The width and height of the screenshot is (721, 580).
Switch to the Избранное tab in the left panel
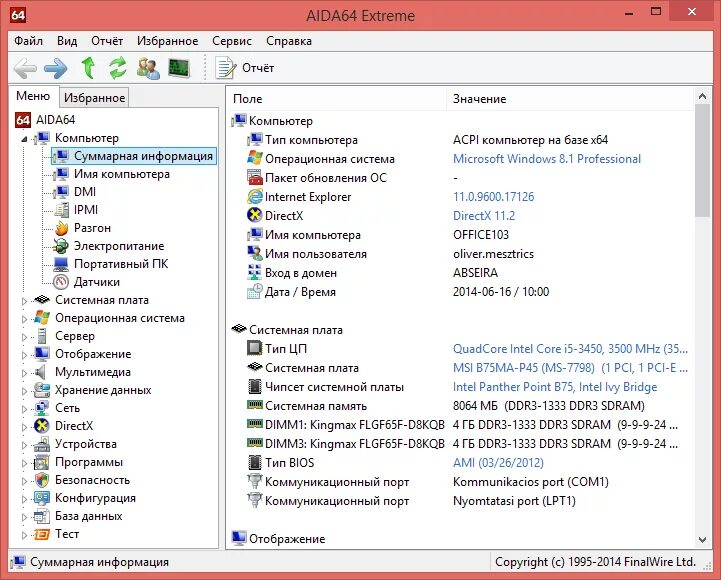(x=94, y=98)
